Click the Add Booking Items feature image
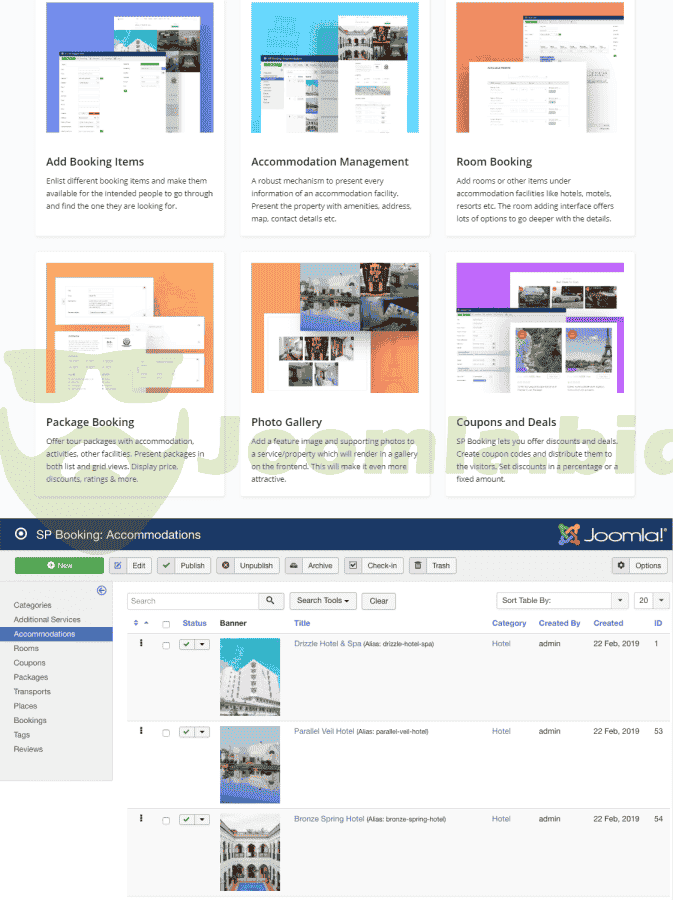 tap(130, 67)
